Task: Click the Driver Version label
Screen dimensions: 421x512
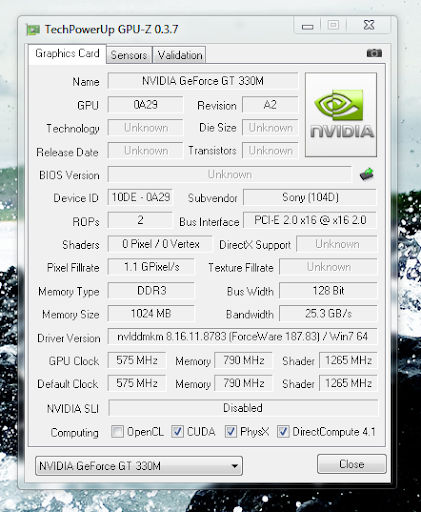Action: [x=69, y=338]
